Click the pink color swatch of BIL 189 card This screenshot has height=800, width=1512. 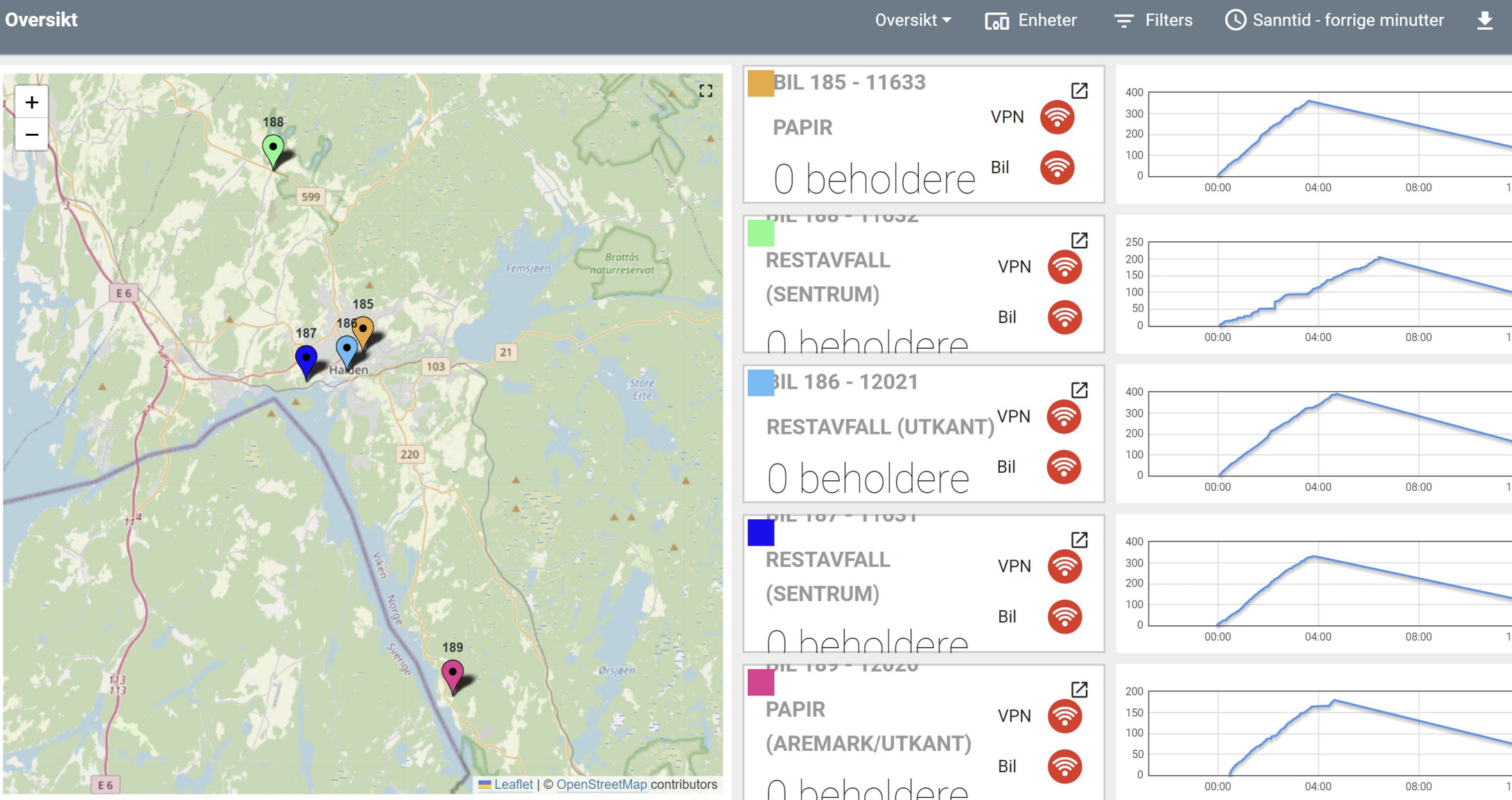click(x=760, y=682)
